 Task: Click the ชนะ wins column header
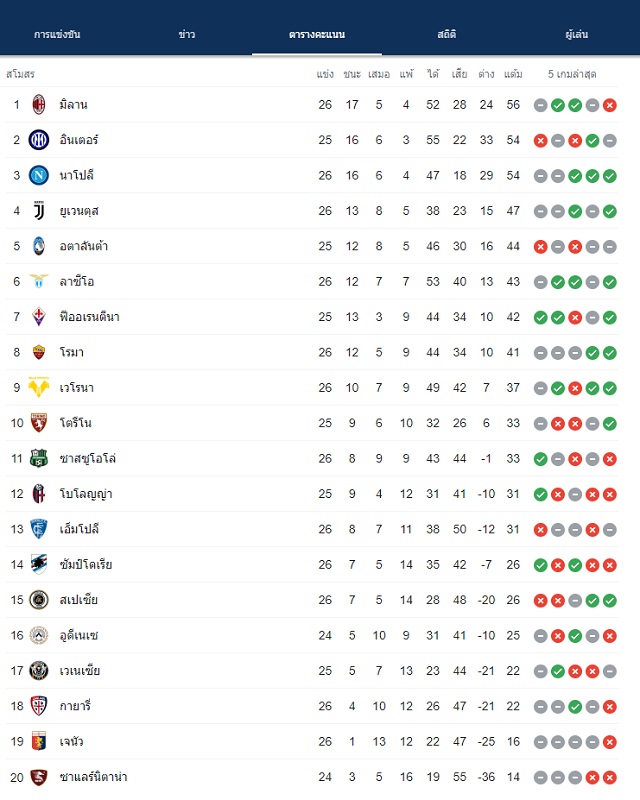352,74
